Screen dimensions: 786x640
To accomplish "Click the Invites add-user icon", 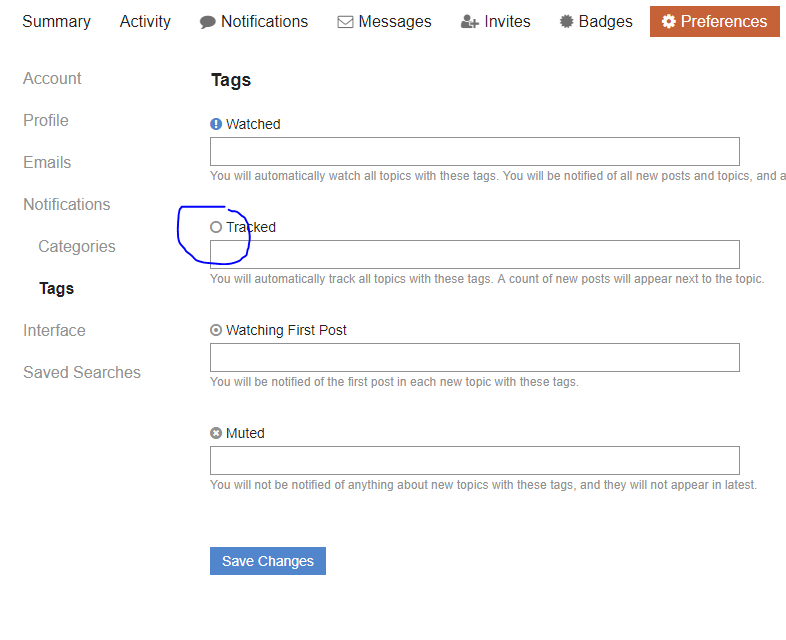I will pyautogui.click(x=470, y=22).
